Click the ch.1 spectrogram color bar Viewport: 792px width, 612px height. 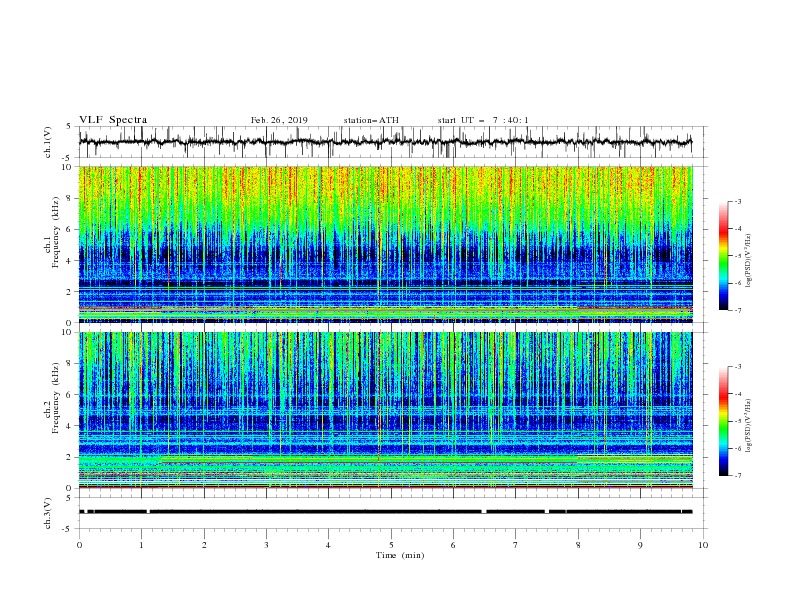[x=723, y=256]
